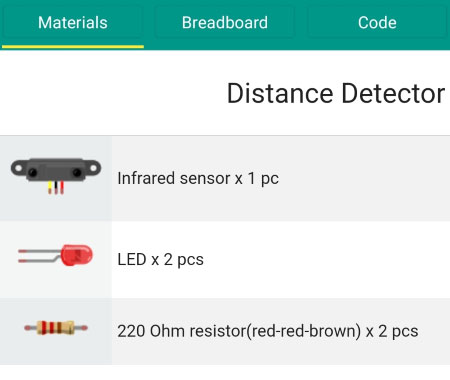The height and width of the screenshot is (380, 450).
Task: Click the 220 Ohm resistor icon
Action: tap(56, 328)
